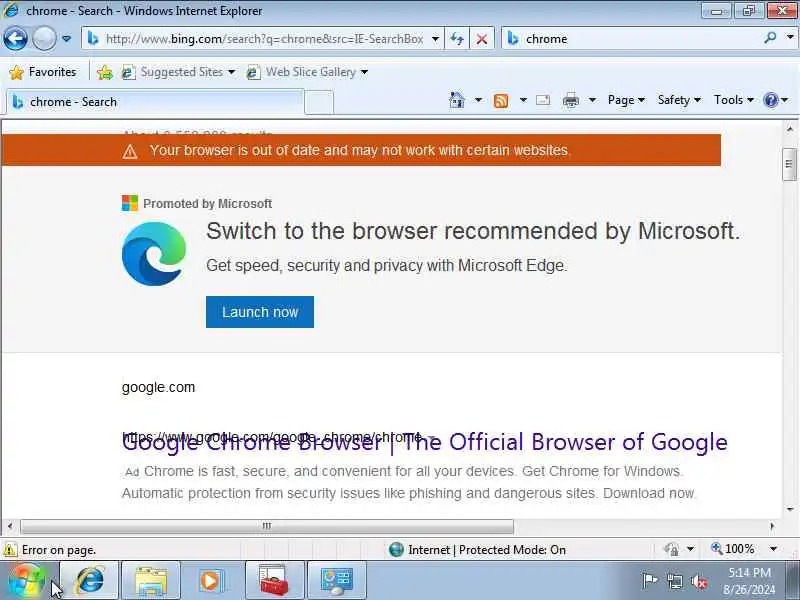Expand the feeds dropdown arrow
800x600 pixels.
point(523,100)
